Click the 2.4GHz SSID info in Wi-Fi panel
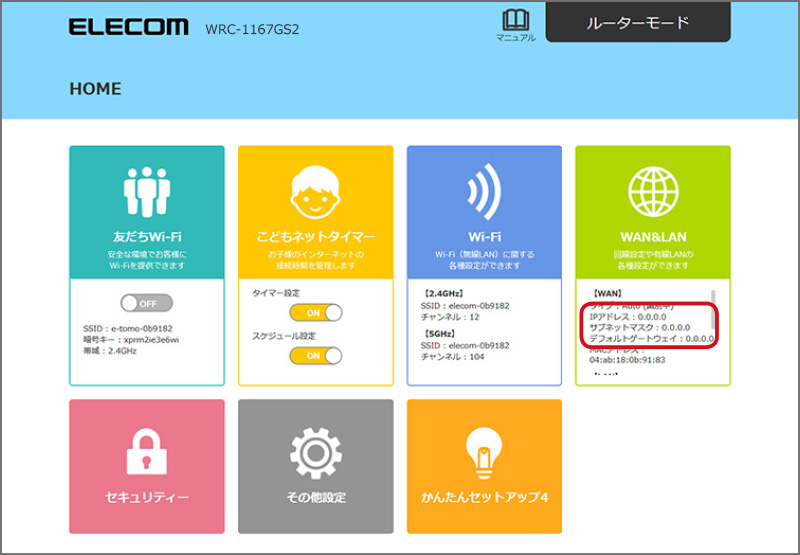 click(468, 304)
